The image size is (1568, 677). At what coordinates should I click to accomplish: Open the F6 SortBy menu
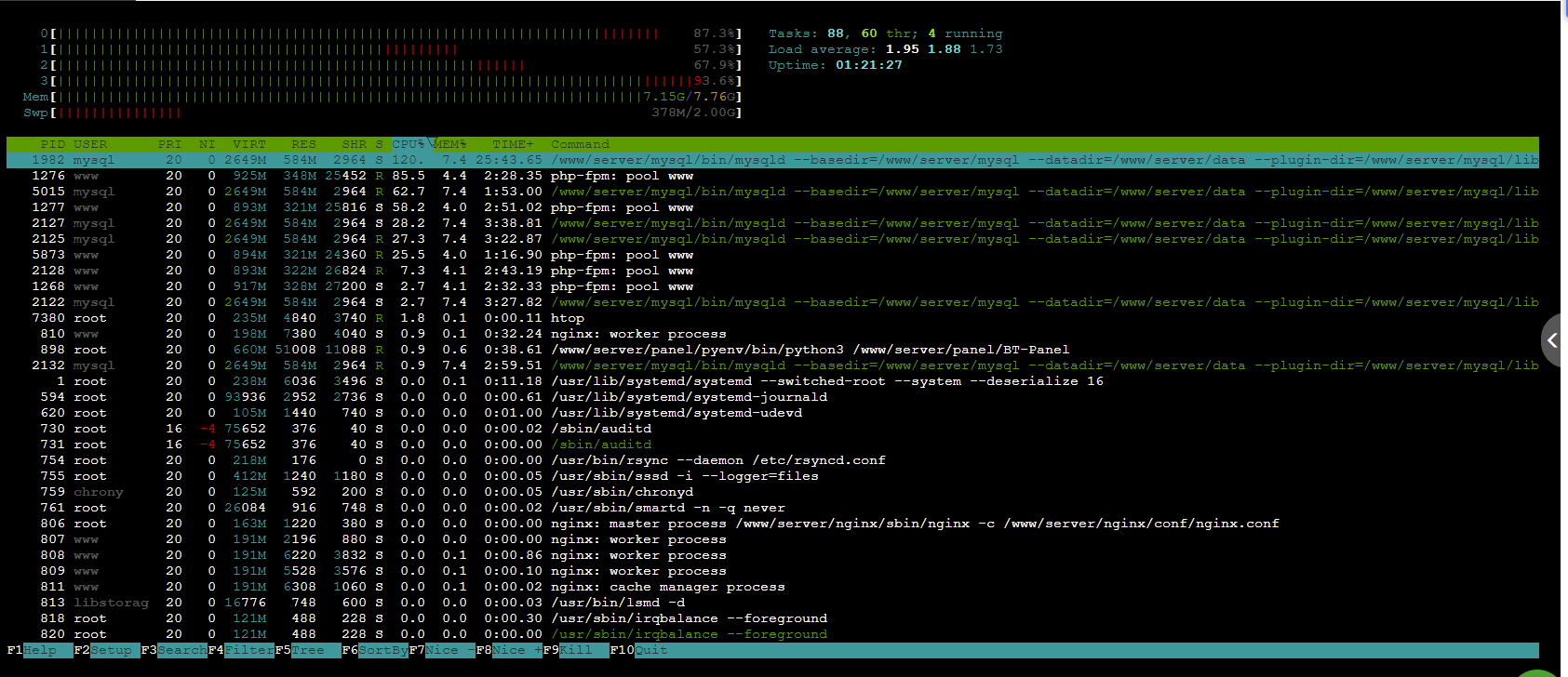375,650
